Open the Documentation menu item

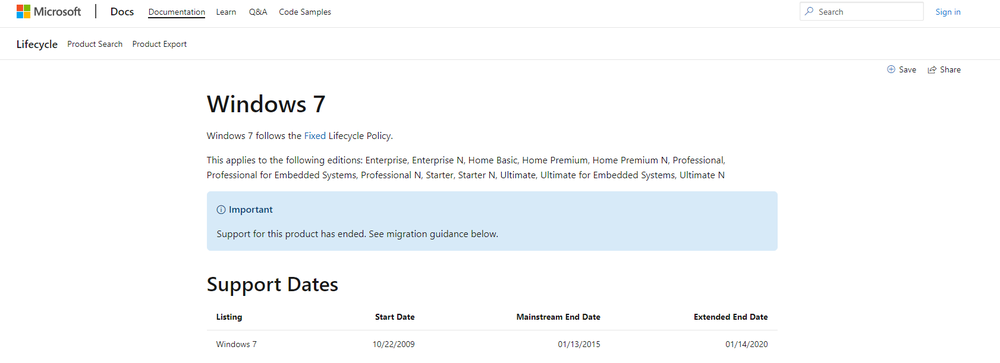[177, 12]
